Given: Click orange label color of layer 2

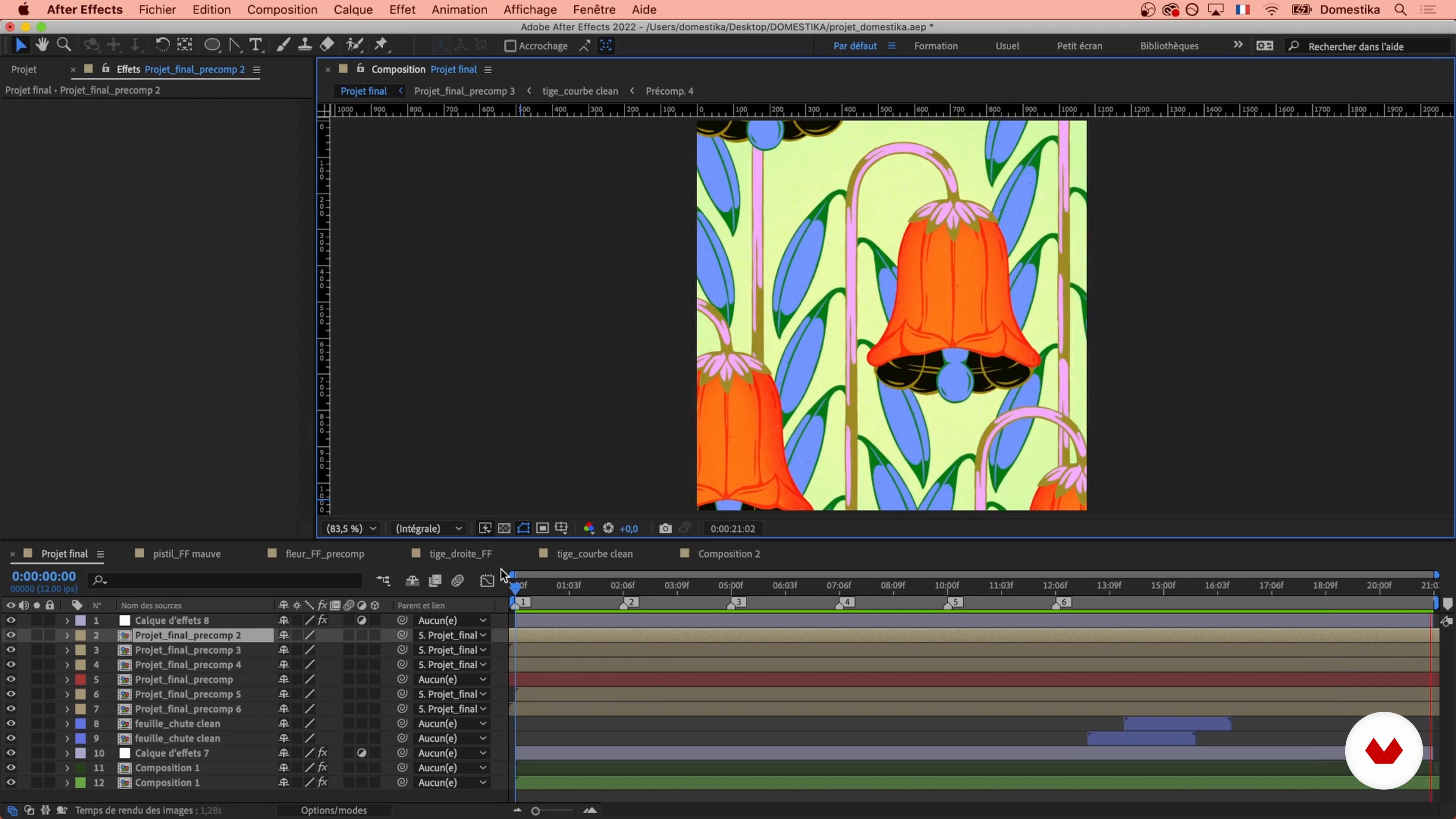Looking at the screenshot, I should [x=81, y=635].
